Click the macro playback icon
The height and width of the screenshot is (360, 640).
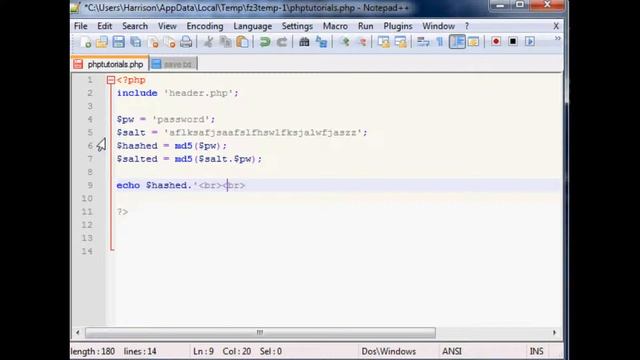click(530, 42)
